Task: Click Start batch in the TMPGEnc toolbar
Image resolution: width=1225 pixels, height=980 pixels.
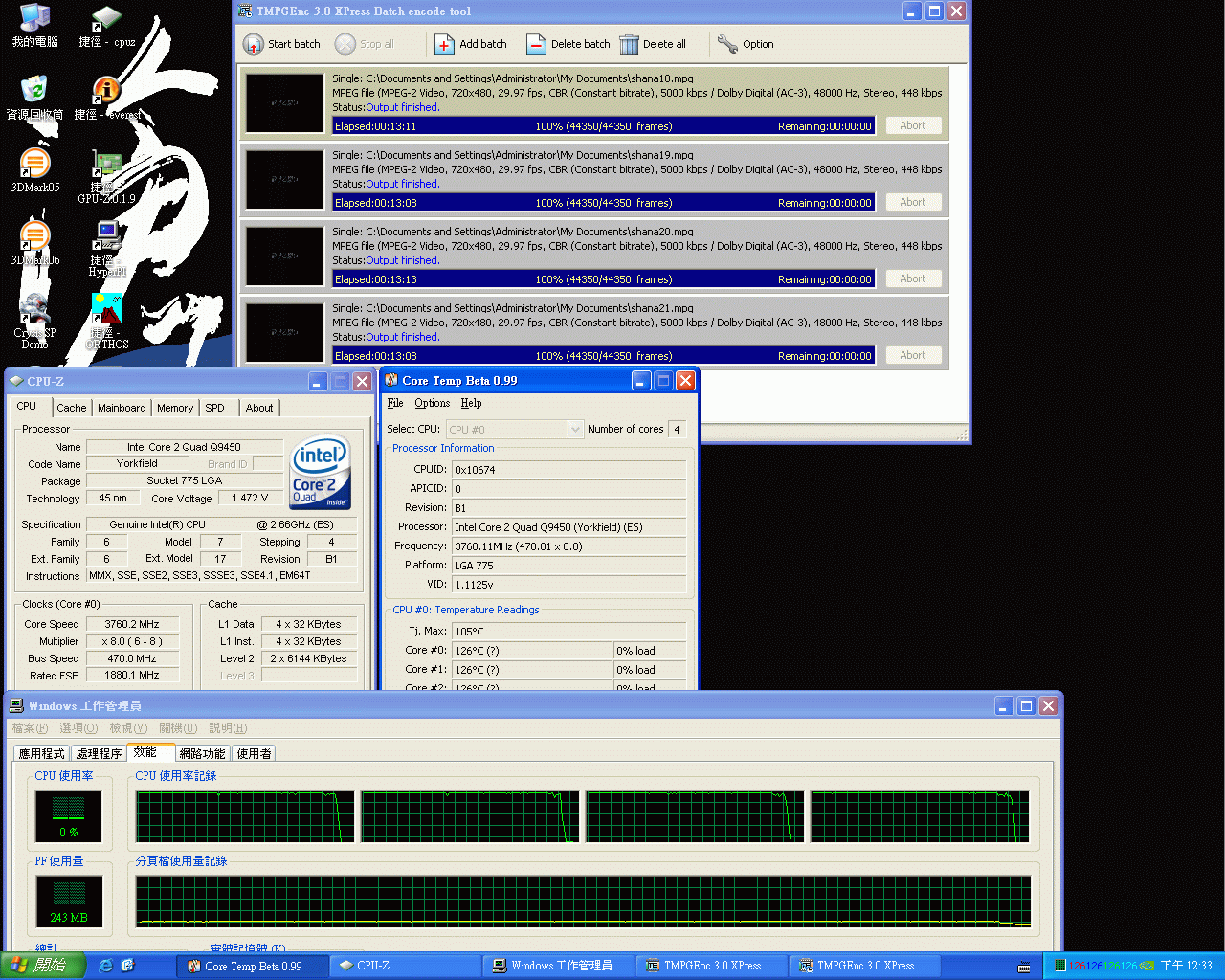Action: (x=281, y=44)
